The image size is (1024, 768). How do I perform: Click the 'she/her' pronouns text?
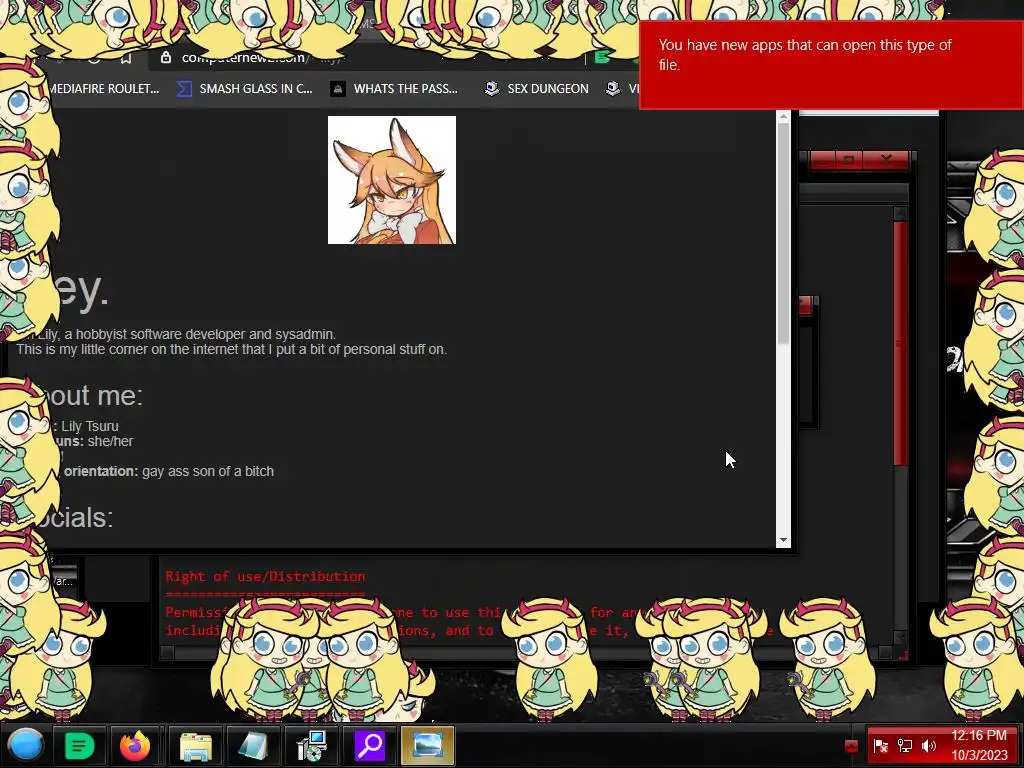click(x=110, y=441)
